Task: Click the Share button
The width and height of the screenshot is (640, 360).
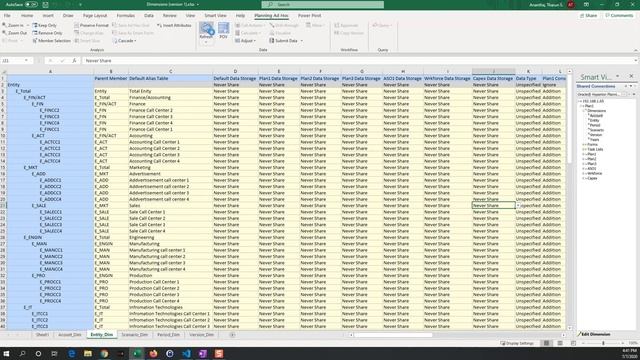Action: point(588,16)
